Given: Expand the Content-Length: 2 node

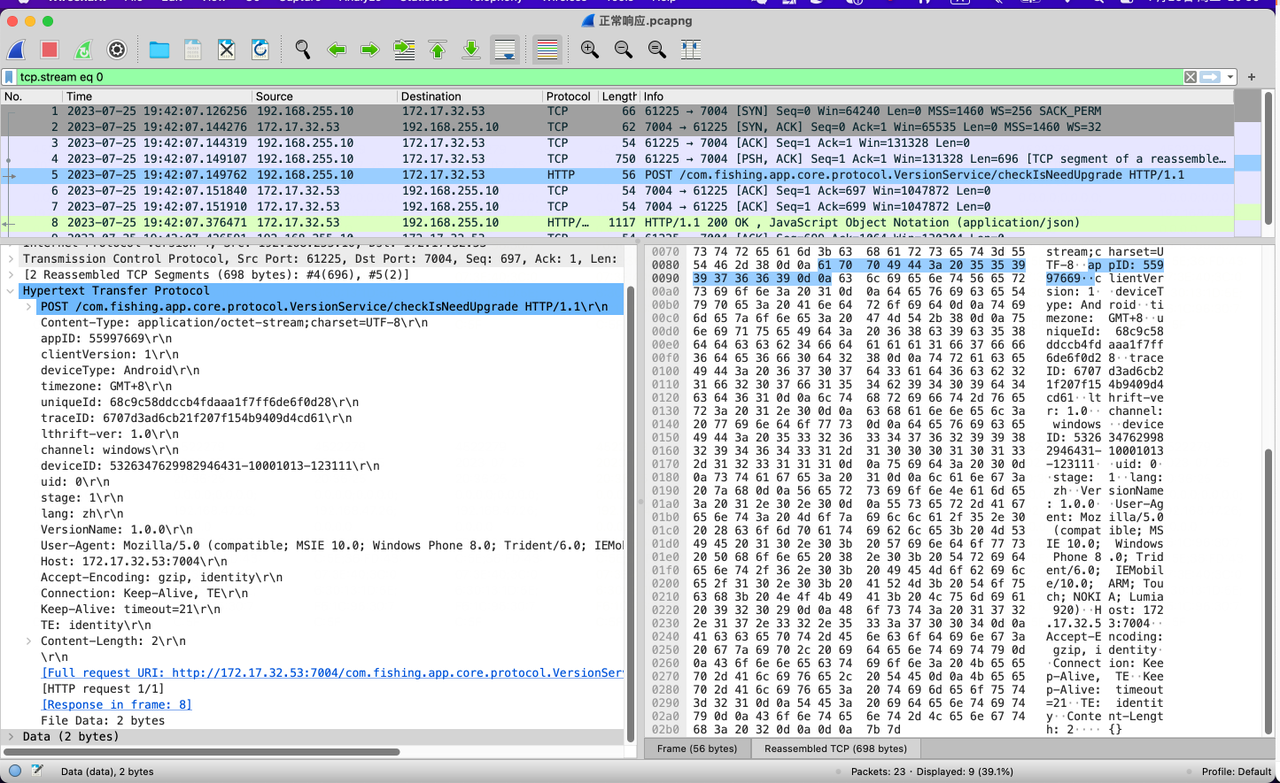Looking at the screenshot, I should click(29, 642).
